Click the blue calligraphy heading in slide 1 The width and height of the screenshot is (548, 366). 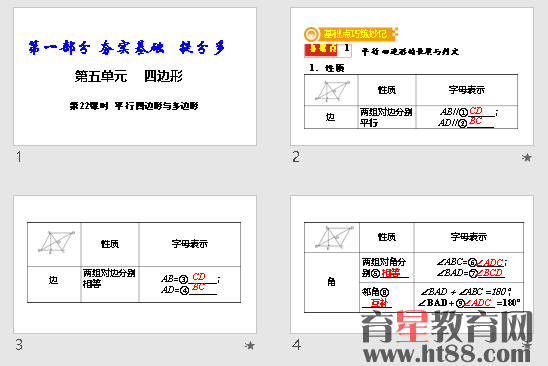click(127, 48)
